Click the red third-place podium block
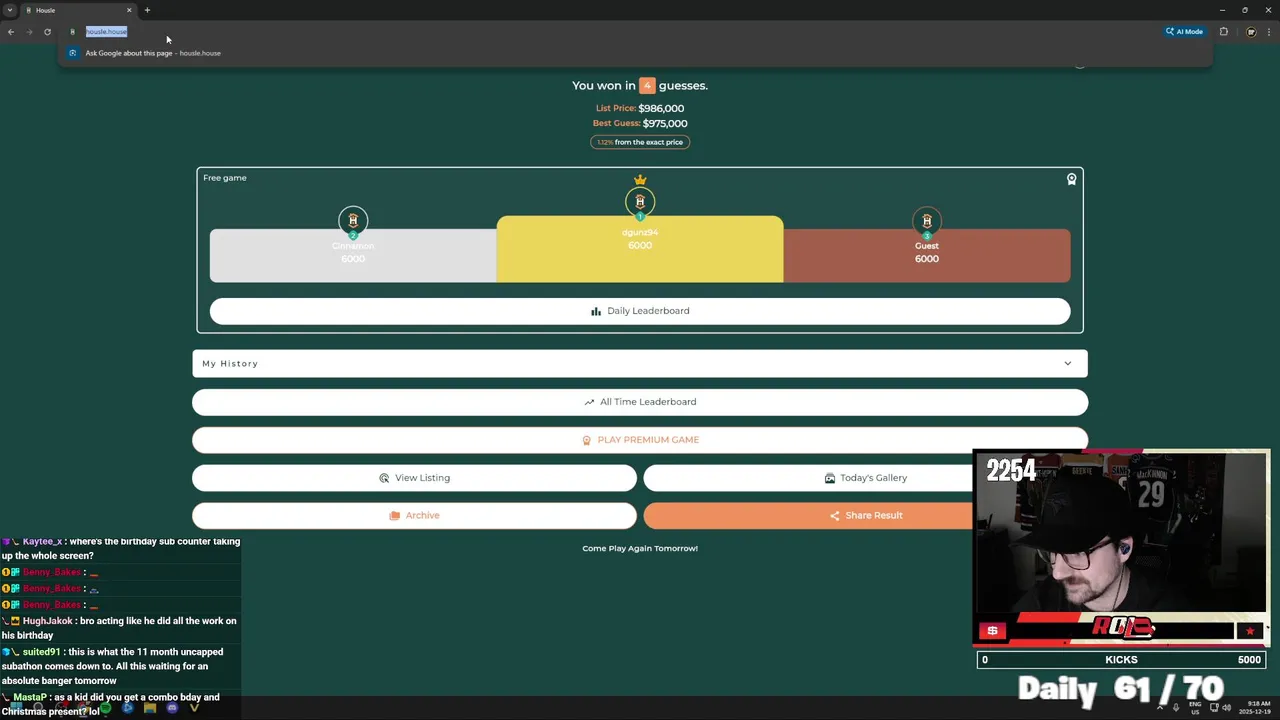The image size is (1280, 720). [927, 256]
